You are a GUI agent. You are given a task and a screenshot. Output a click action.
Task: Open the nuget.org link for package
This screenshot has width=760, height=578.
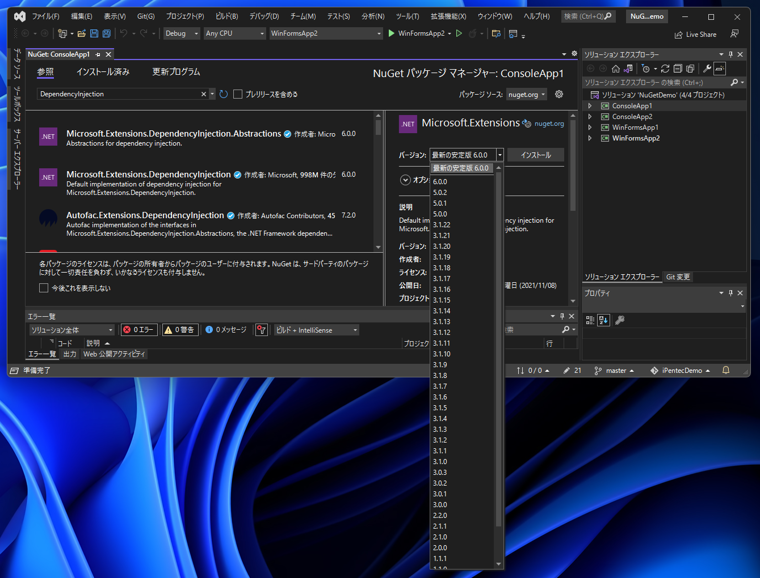(x=549, y=124)
